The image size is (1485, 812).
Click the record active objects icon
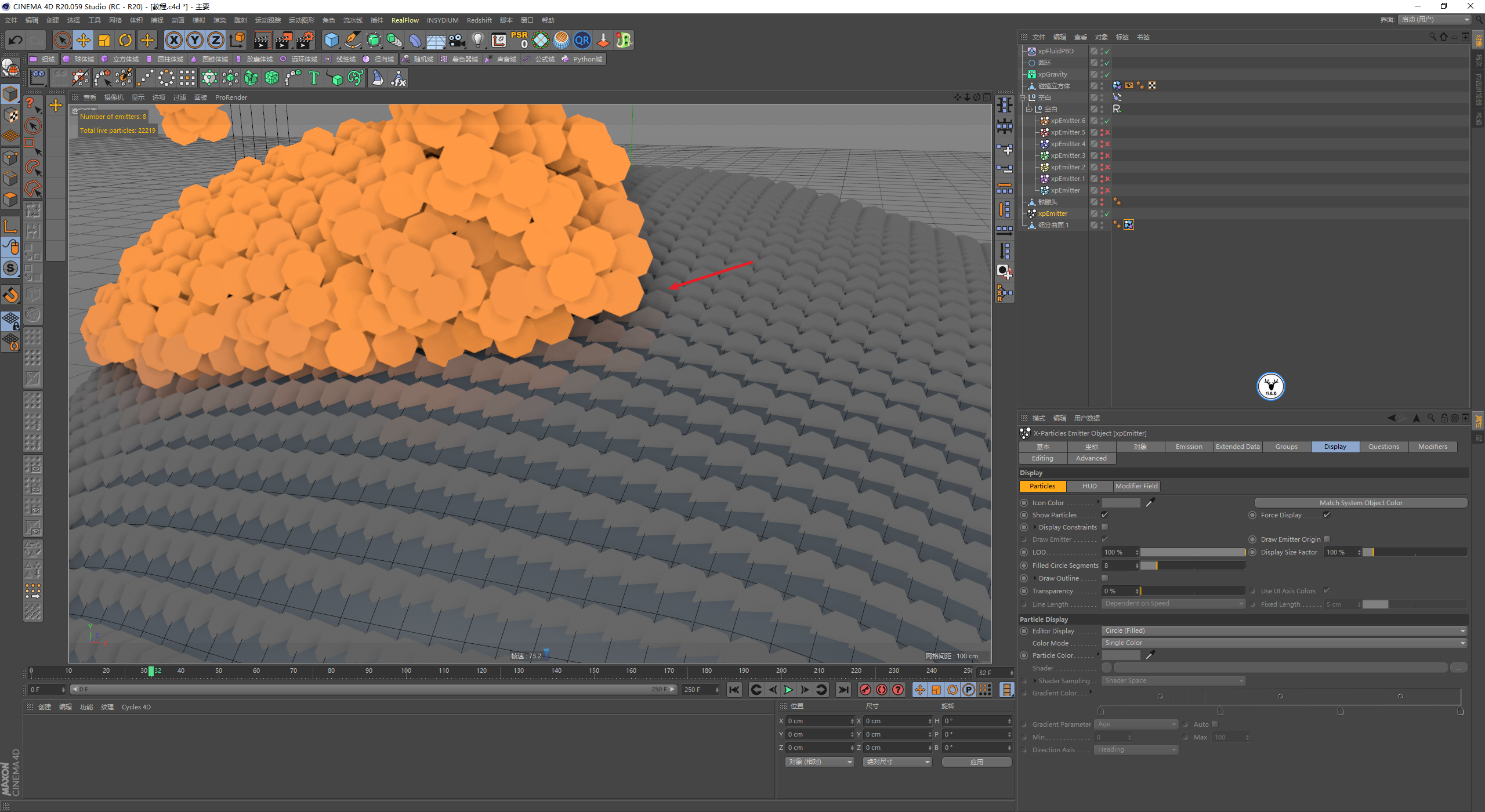point(865,690)
